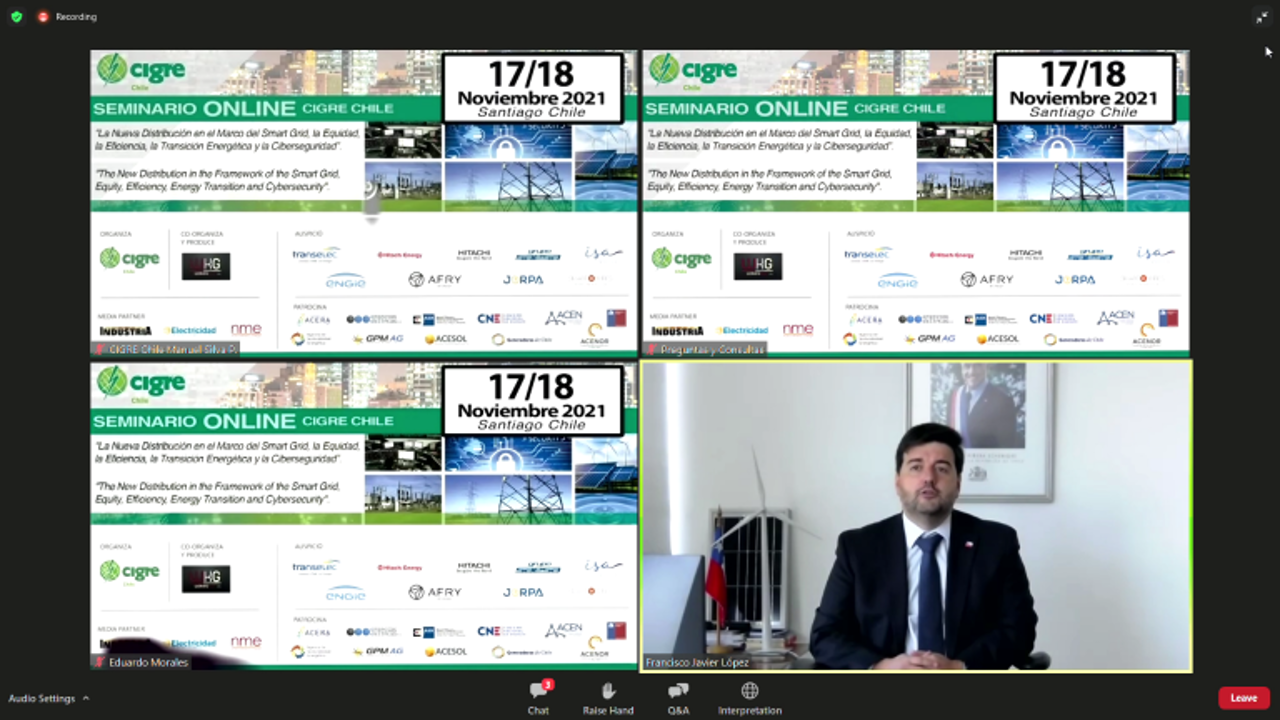Click the Audio Settings label
This screenshot has width=1280, height=720.
click(x=42, y=698)
